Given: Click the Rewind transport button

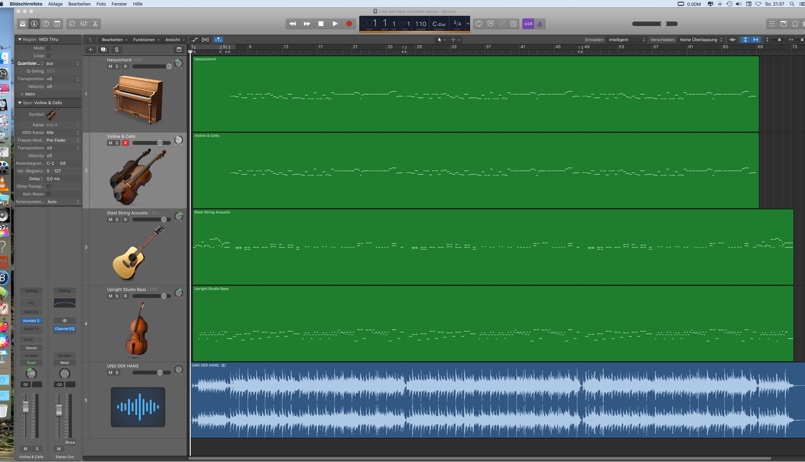Looking at the screenshot, I should pyautogui.click(x=292, y=24).
